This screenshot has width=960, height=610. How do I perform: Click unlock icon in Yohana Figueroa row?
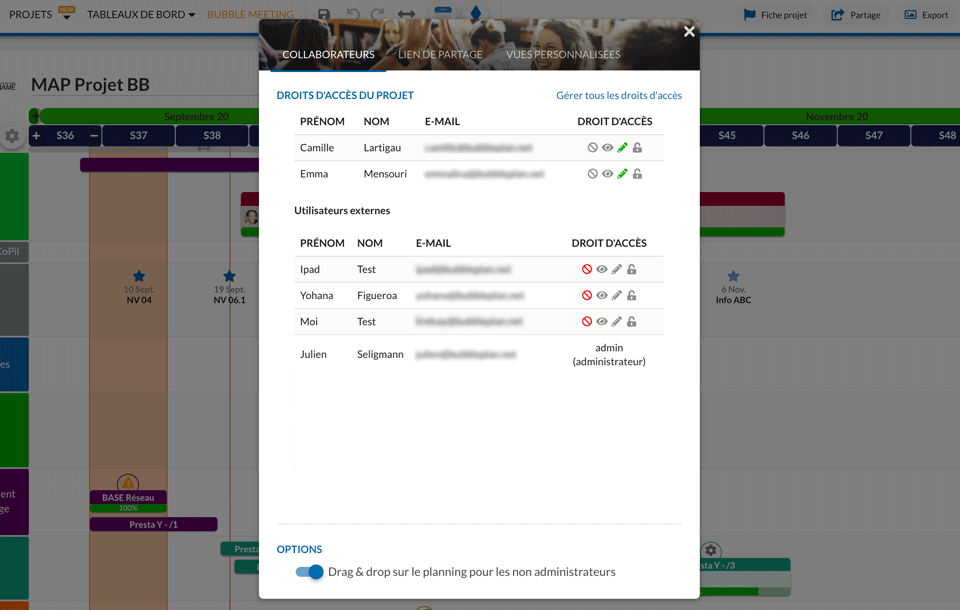click(x=632, y=295)
